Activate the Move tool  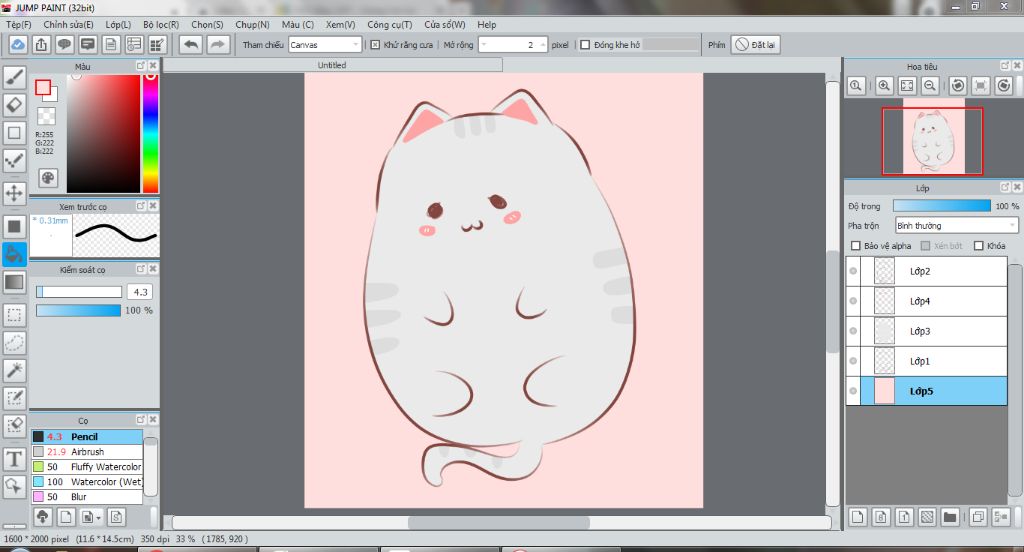point(14,193)
